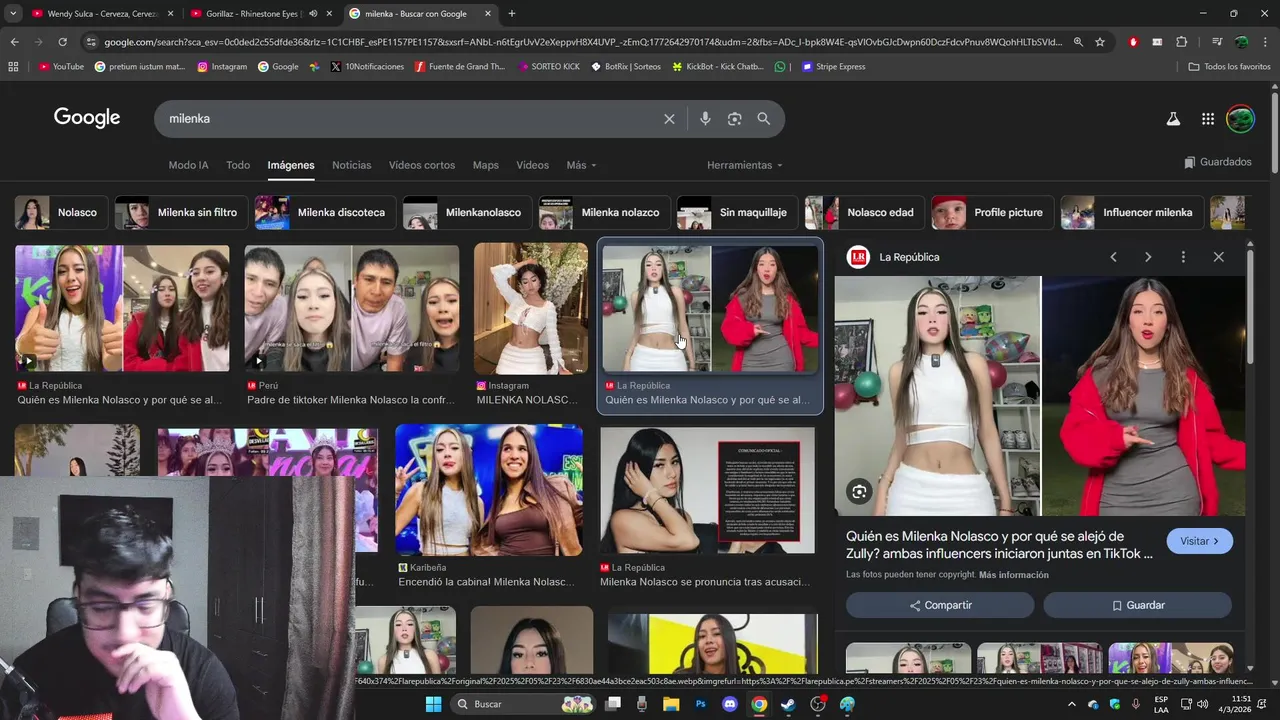The height and width of the screenshot is (720, 1280).
Task: Open the Stripe Express bookmark
Action: click(834, 67)
